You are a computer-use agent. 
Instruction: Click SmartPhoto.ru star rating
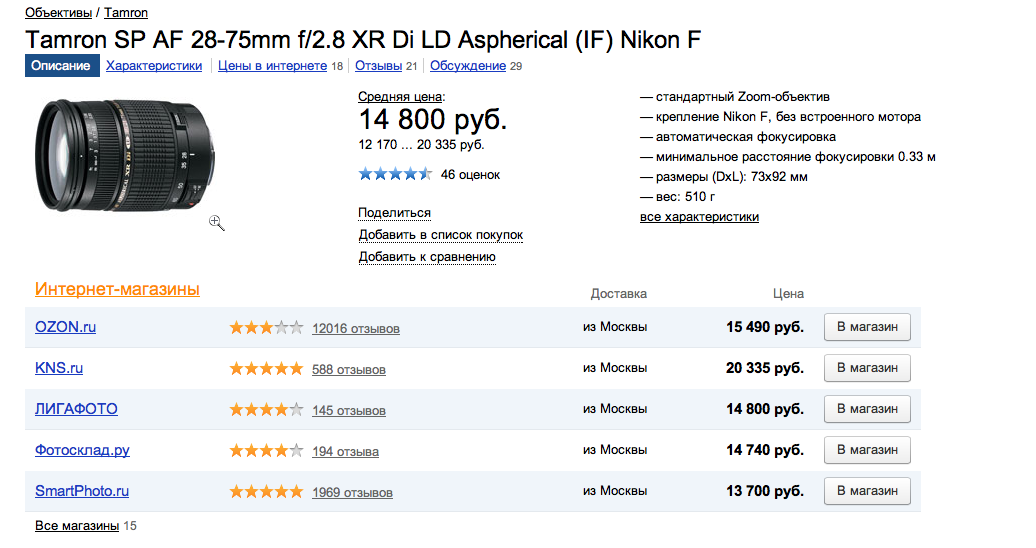[266, 491]
